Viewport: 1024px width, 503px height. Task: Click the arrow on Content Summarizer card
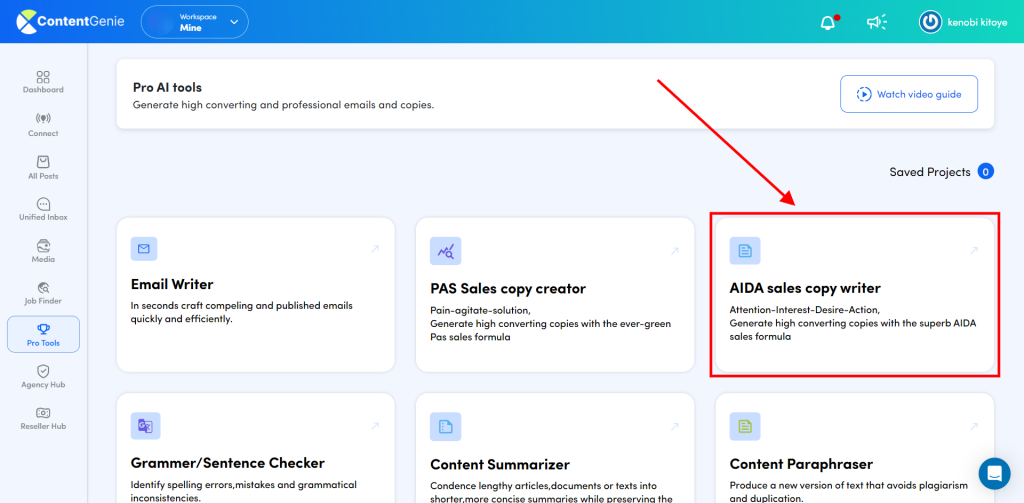[675, 427]
